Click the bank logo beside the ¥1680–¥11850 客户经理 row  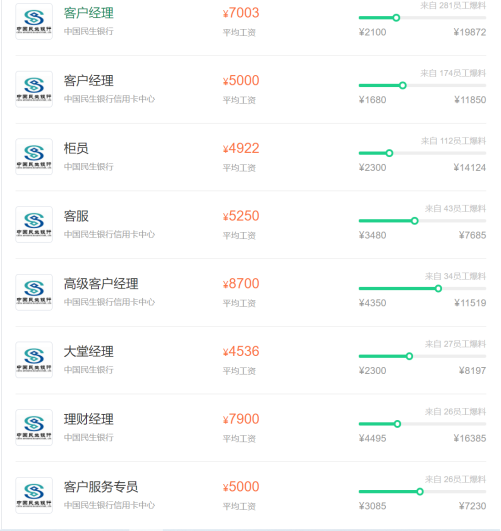click(34, 89)
